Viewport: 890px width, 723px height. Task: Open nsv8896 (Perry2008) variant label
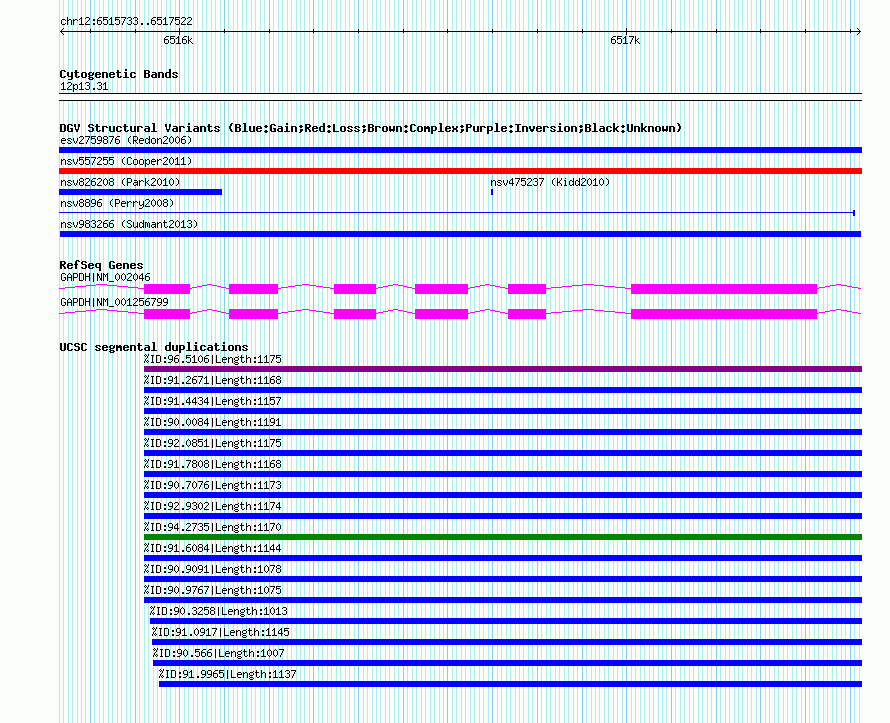(117, 203)
